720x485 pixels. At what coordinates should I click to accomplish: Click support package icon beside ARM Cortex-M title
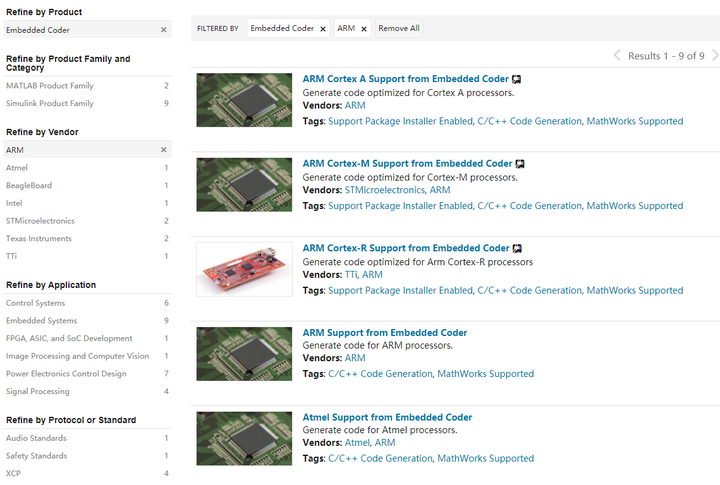tap(520, 164)
